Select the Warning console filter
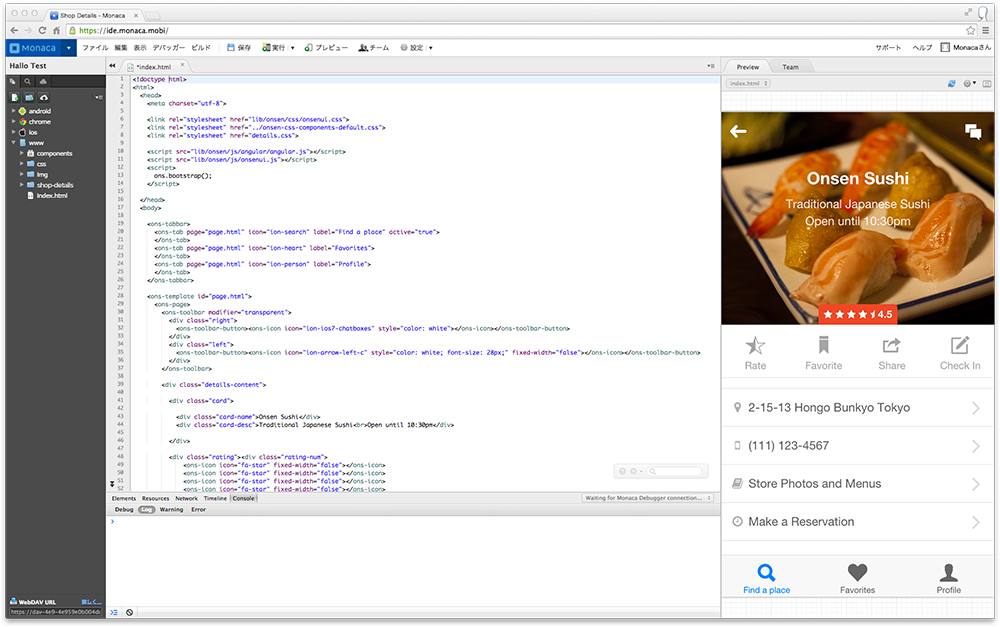The height and width of the screenshot is (627, 1000). (171, 510)
